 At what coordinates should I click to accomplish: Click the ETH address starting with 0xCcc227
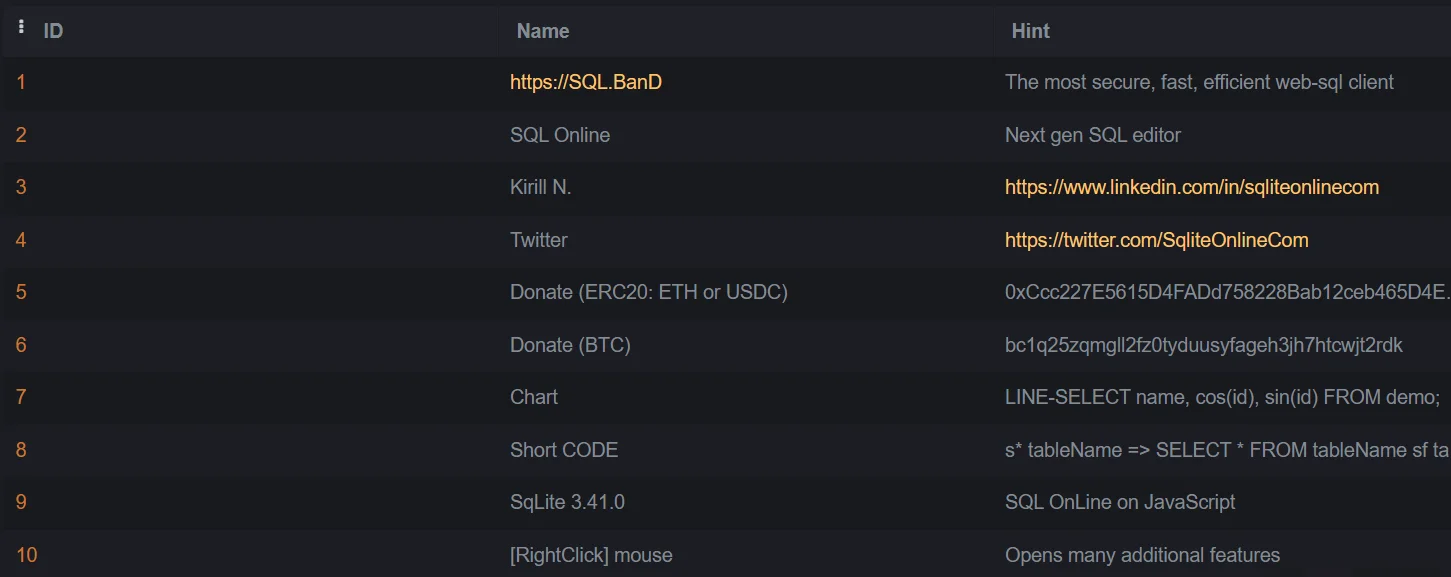click(x=1227, y=292)
